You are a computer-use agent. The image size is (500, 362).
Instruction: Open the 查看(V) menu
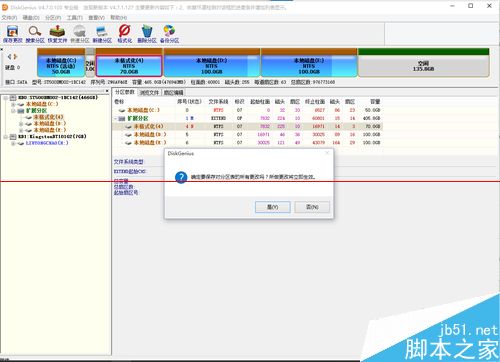click(x=96, y=17)
